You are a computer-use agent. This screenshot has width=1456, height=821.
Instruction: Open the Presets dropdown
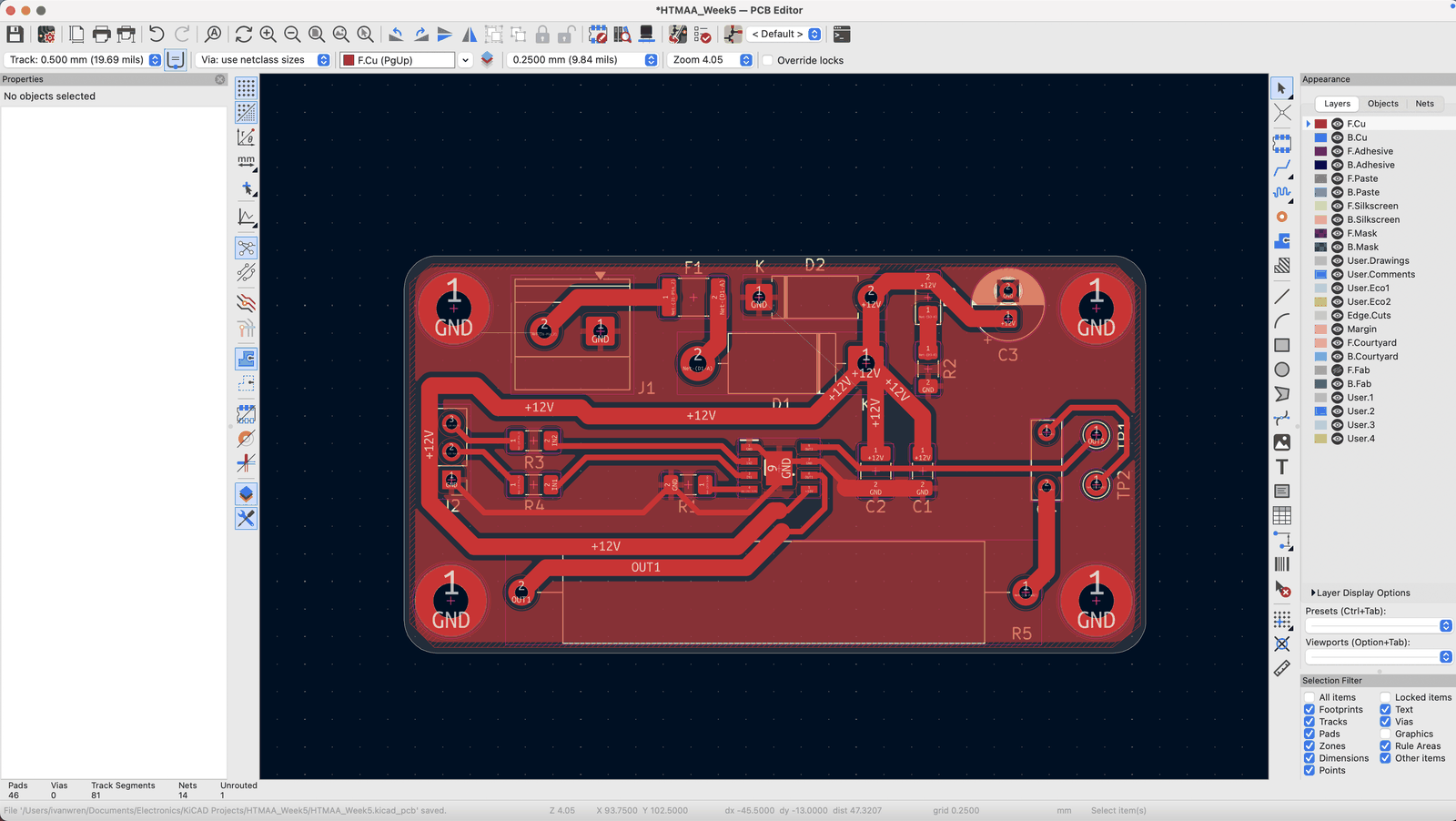click(x=1379, y=625)
